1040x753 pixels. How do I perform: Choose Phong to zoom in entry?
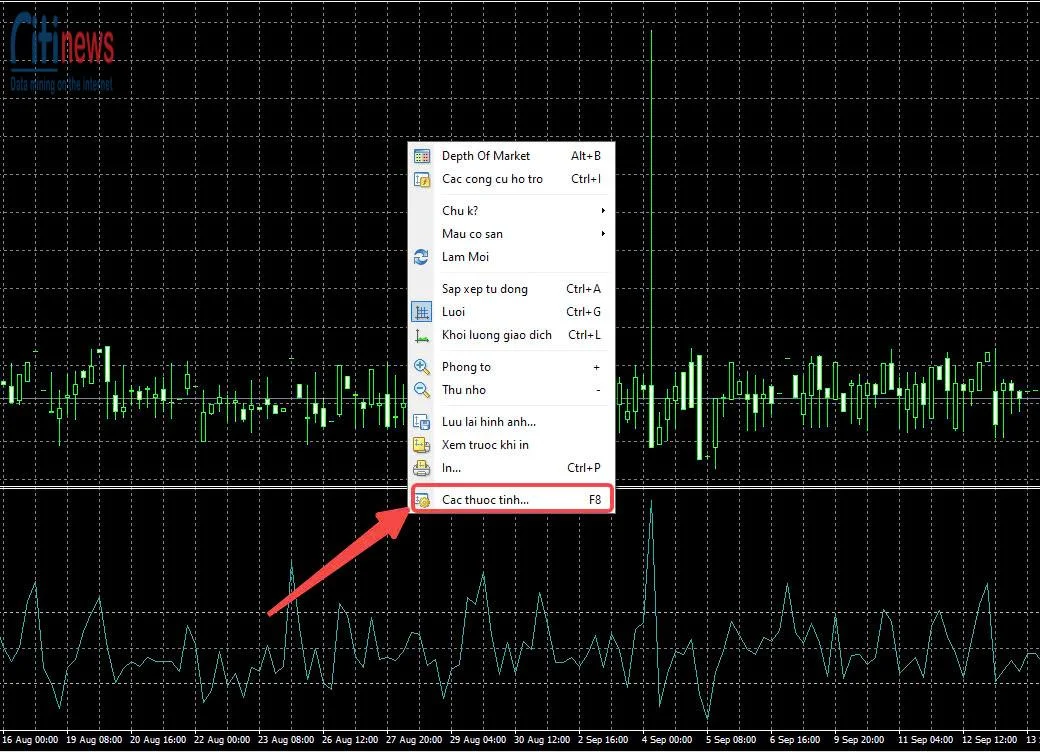(x=511, y=367)
